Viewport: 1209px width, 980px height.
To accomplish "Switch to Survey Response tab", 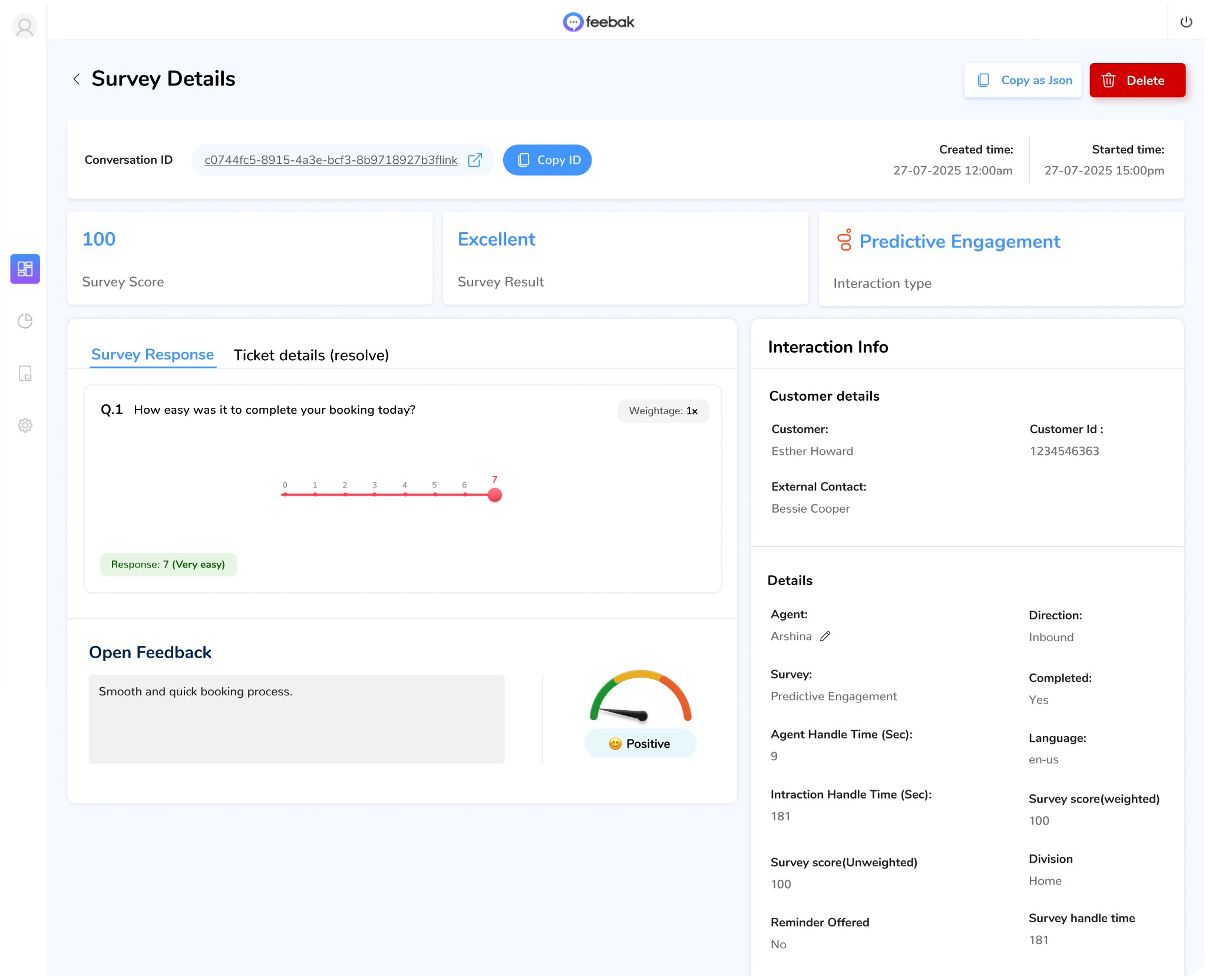I will pyautogui.click(x=153, y=355).
